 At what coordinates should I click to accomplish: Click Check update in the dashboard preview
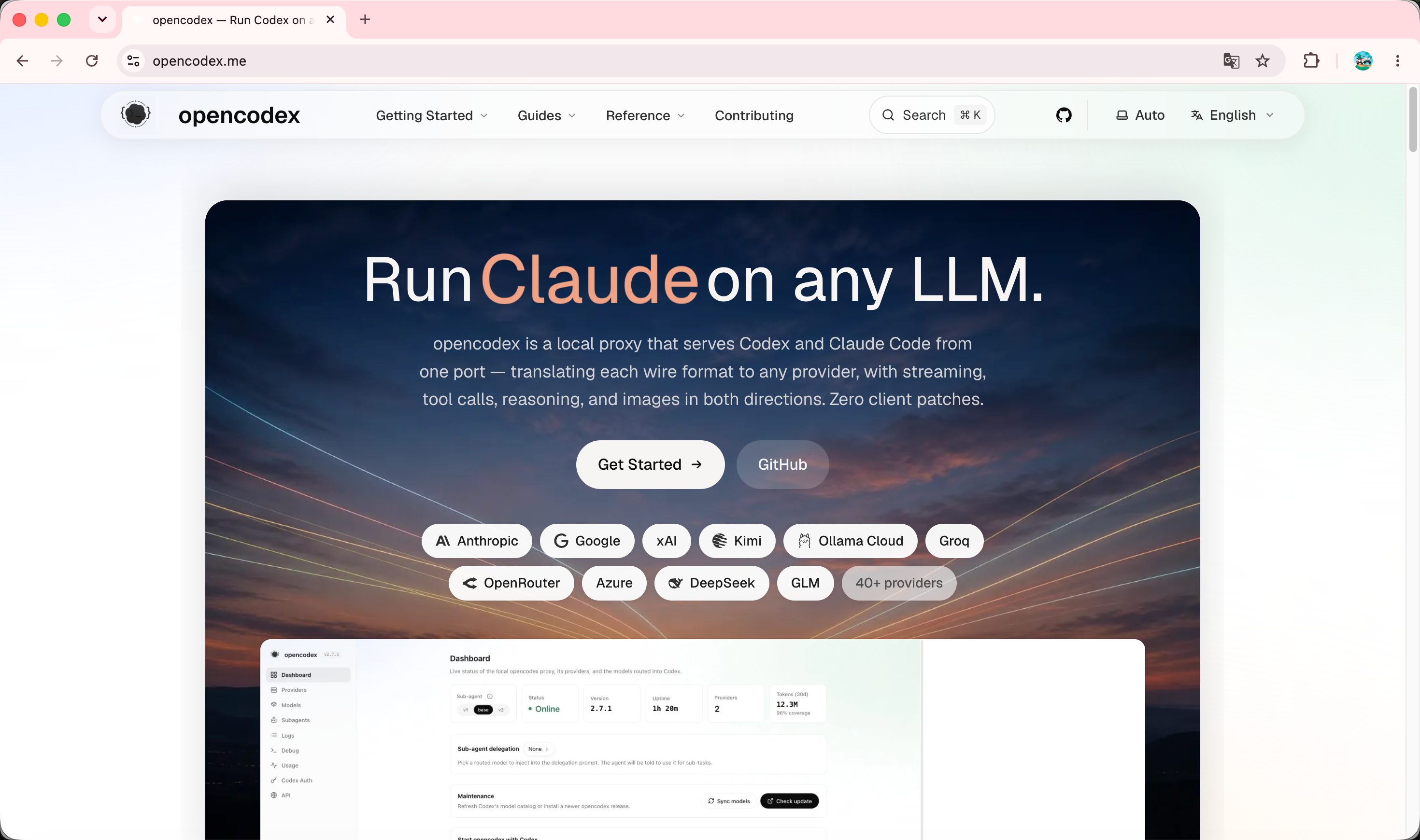tap(789, 801)
